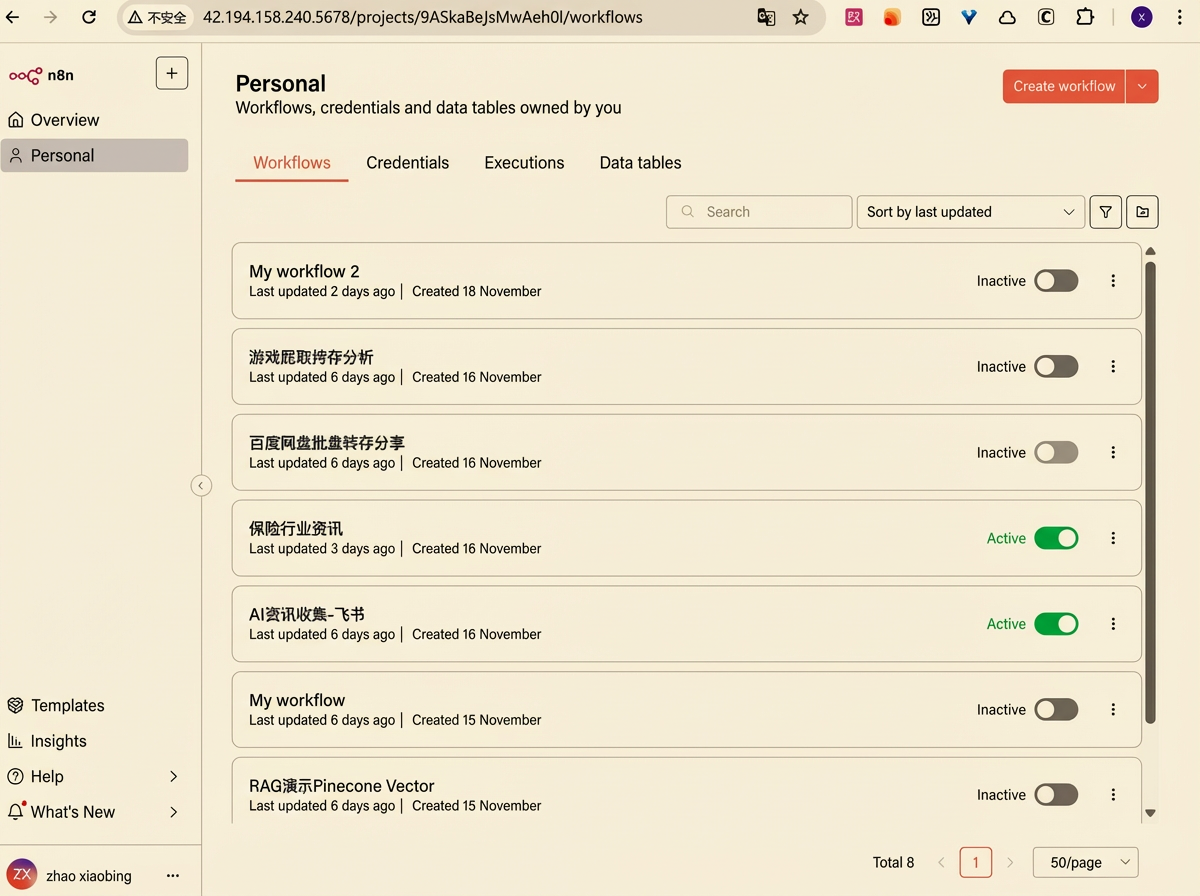Deactivate the 保险行业资讯 workflow toggle
This screenshot has height=896, width=1200.
point(1056,538)
